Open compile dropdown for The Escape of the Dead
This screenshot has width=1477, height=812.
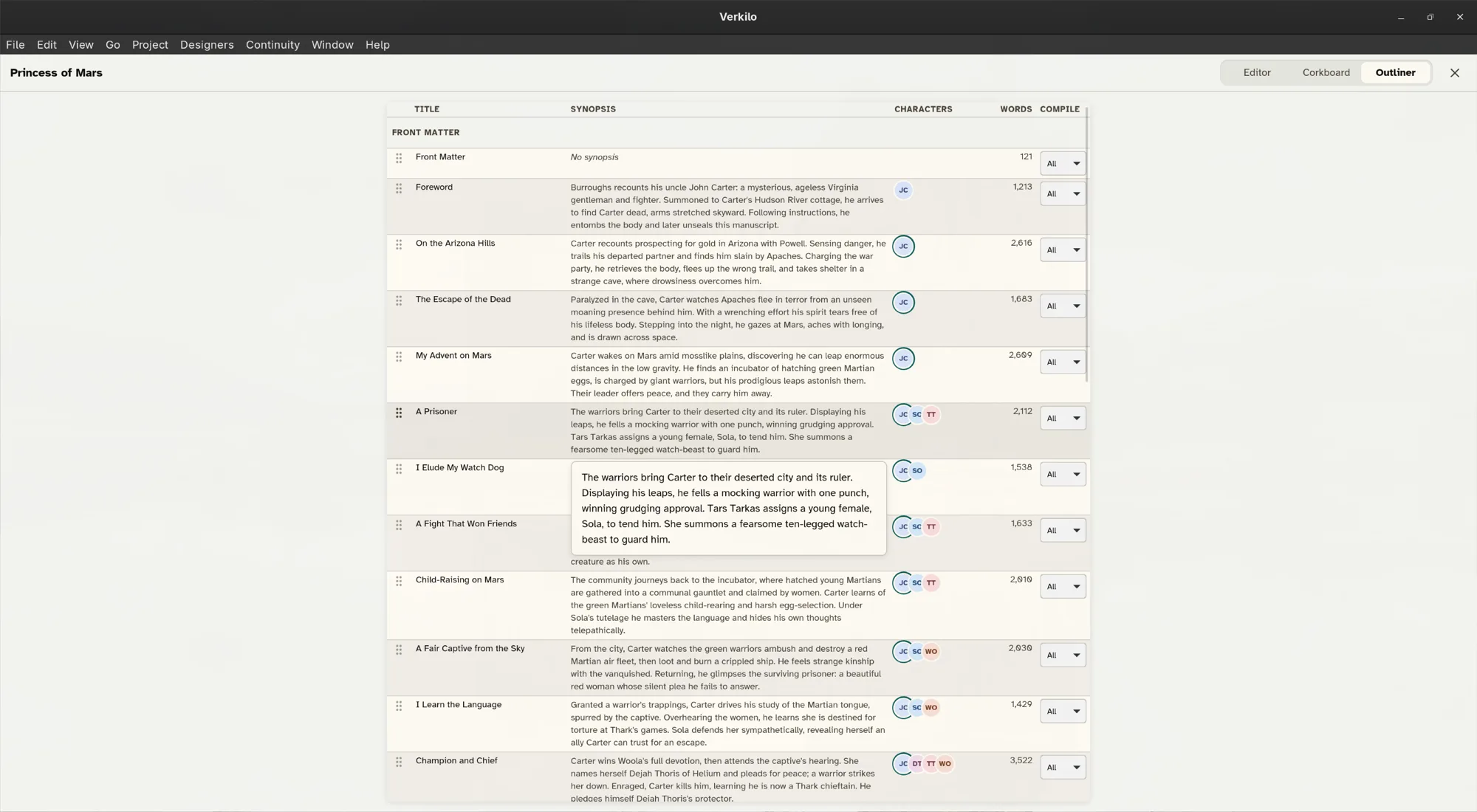point(1063,306)
